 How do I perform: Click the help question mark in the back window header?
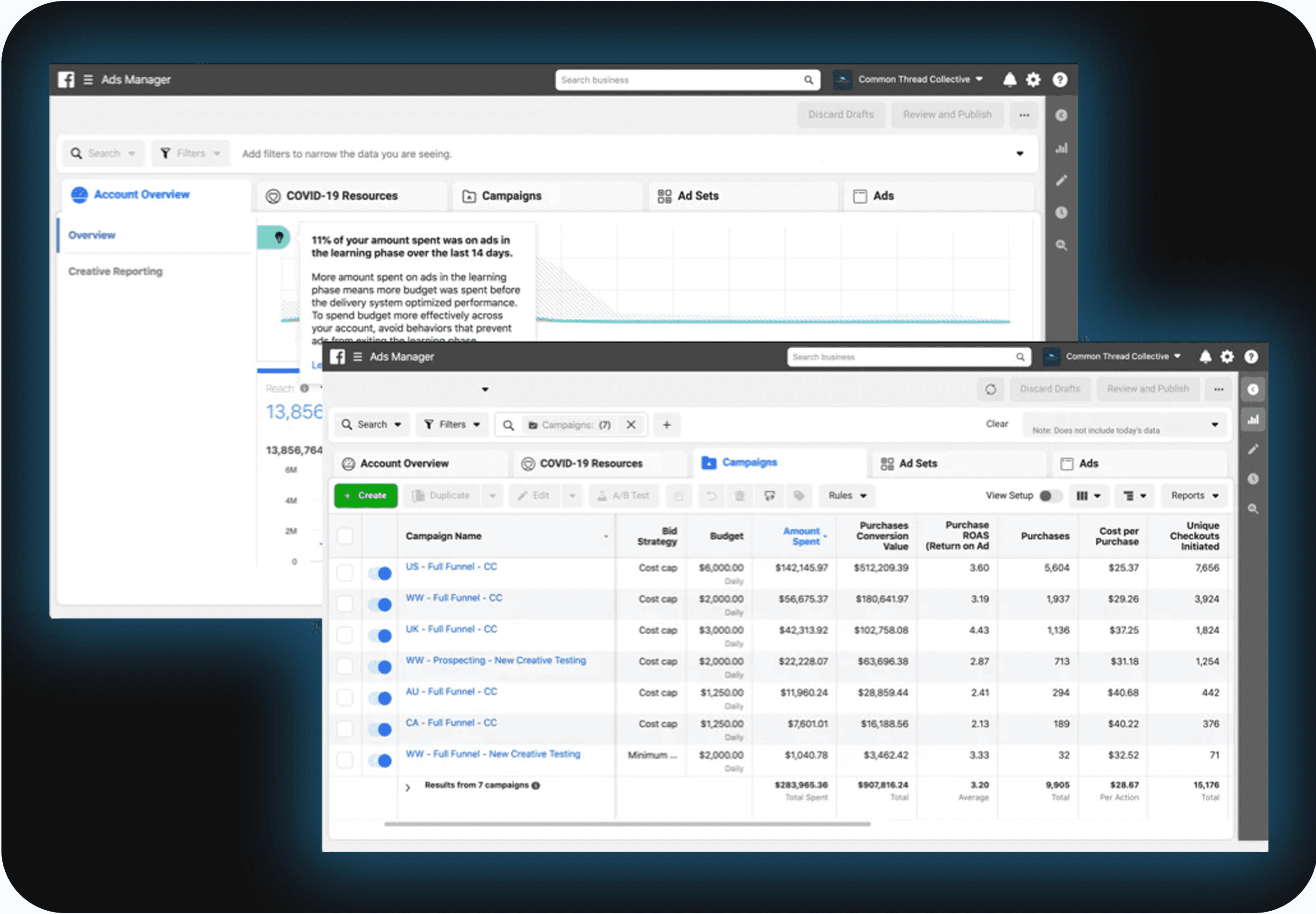(1060, 79)
